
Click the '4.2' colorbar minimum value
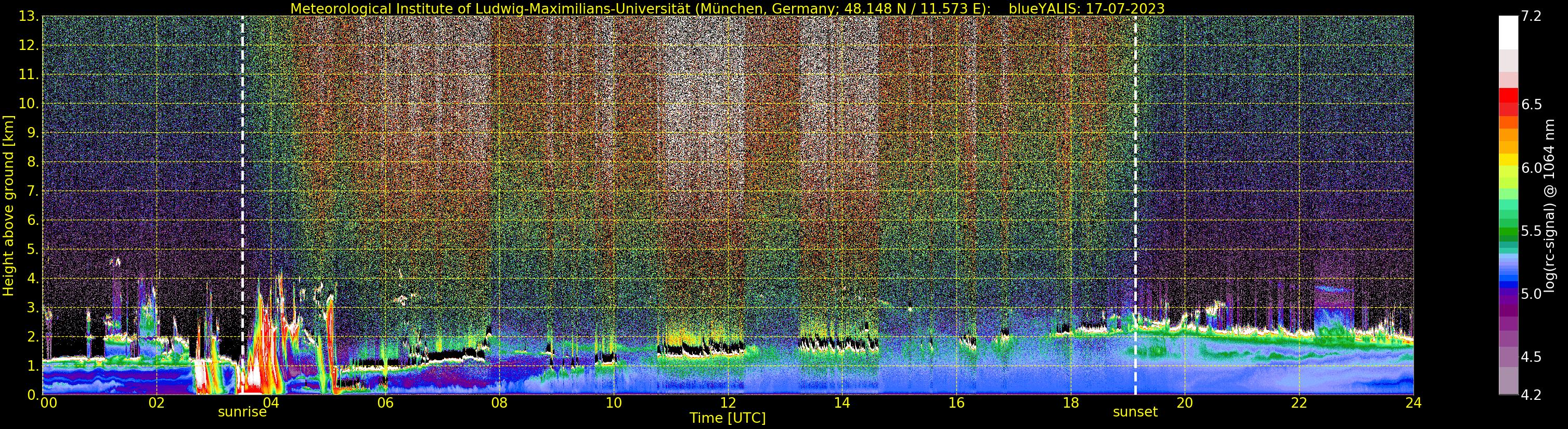1531,395
